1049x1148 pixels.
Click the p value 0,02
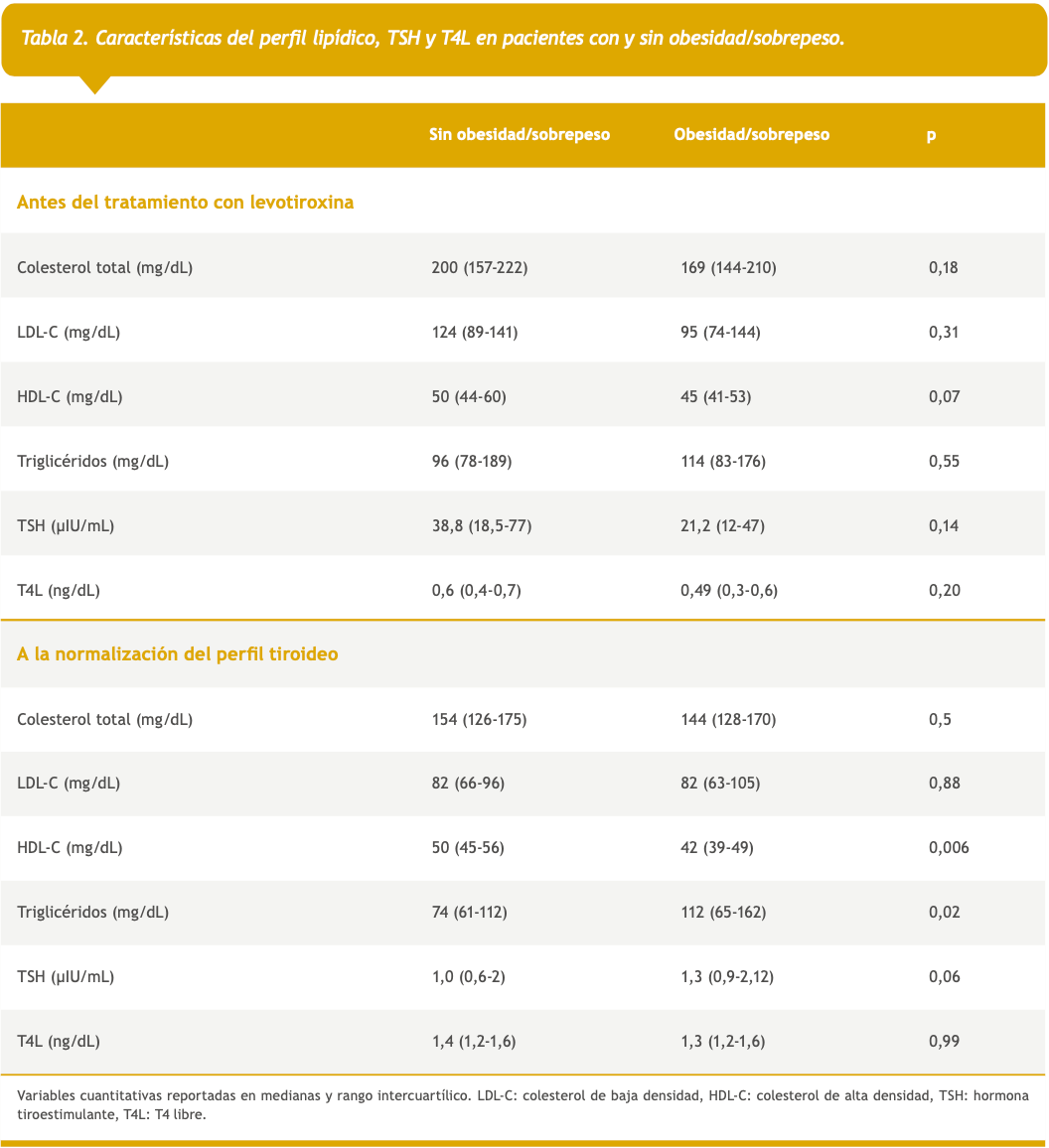(945, 912)
